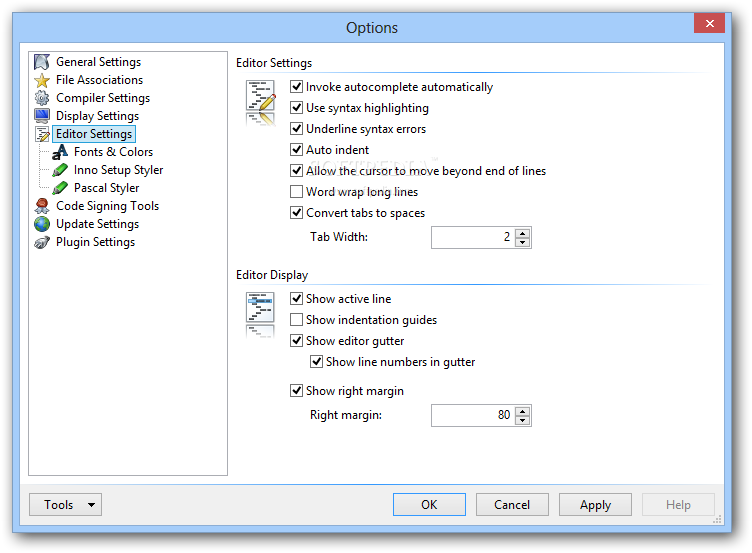Click OK to confirm options

coord(429,505)
